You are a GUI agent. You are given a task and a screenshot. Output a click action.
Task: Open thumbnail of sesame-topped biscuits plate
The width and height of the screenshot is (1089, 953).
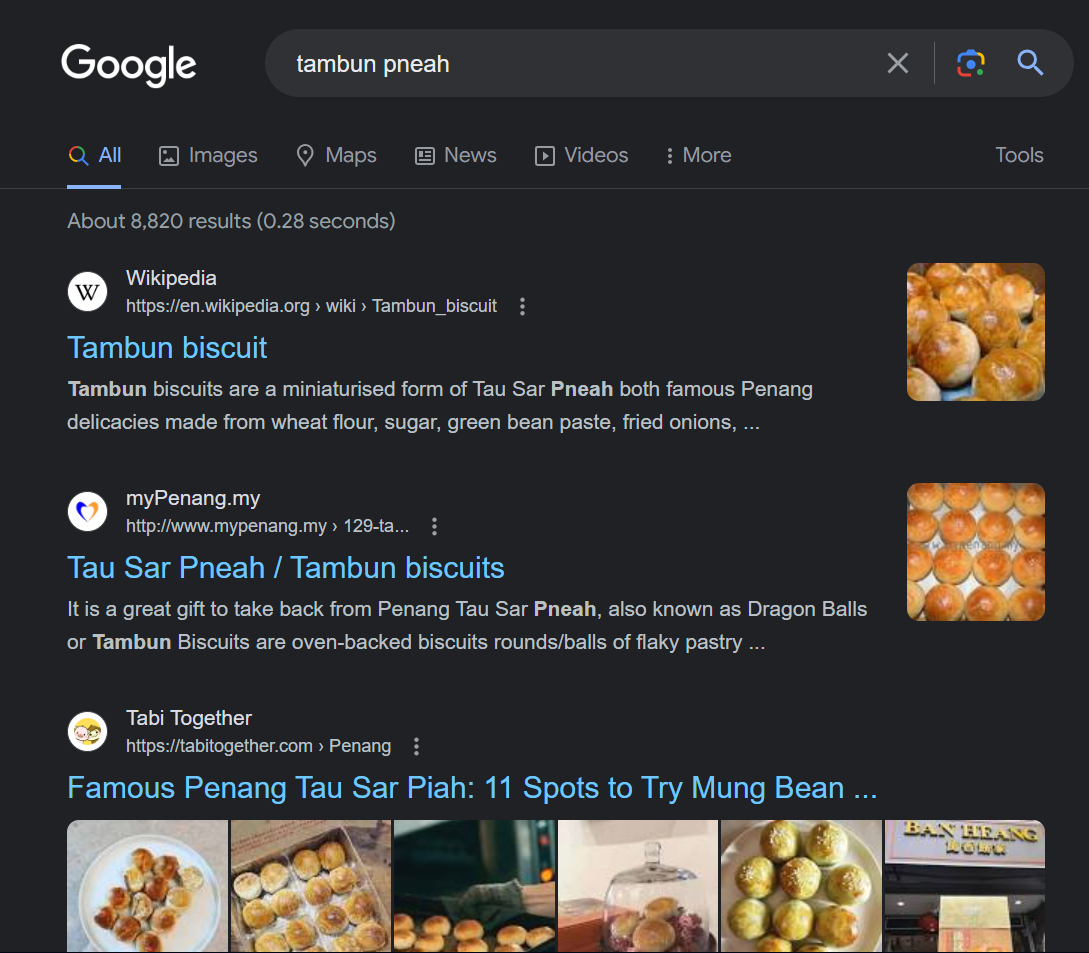click(x=801, y=886)
